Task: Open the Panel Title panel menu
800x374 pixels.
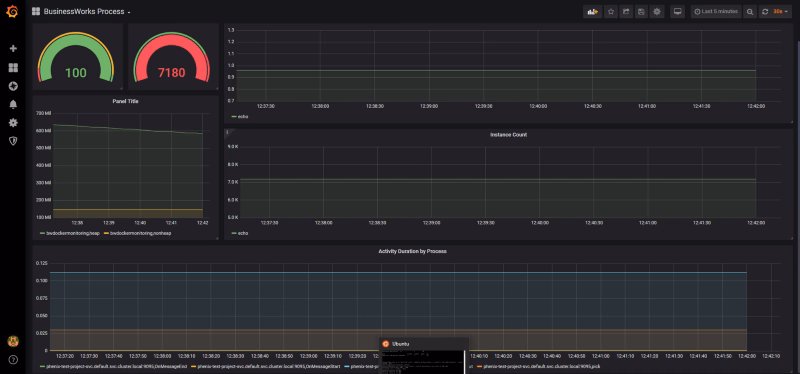Action: [126, 101]
